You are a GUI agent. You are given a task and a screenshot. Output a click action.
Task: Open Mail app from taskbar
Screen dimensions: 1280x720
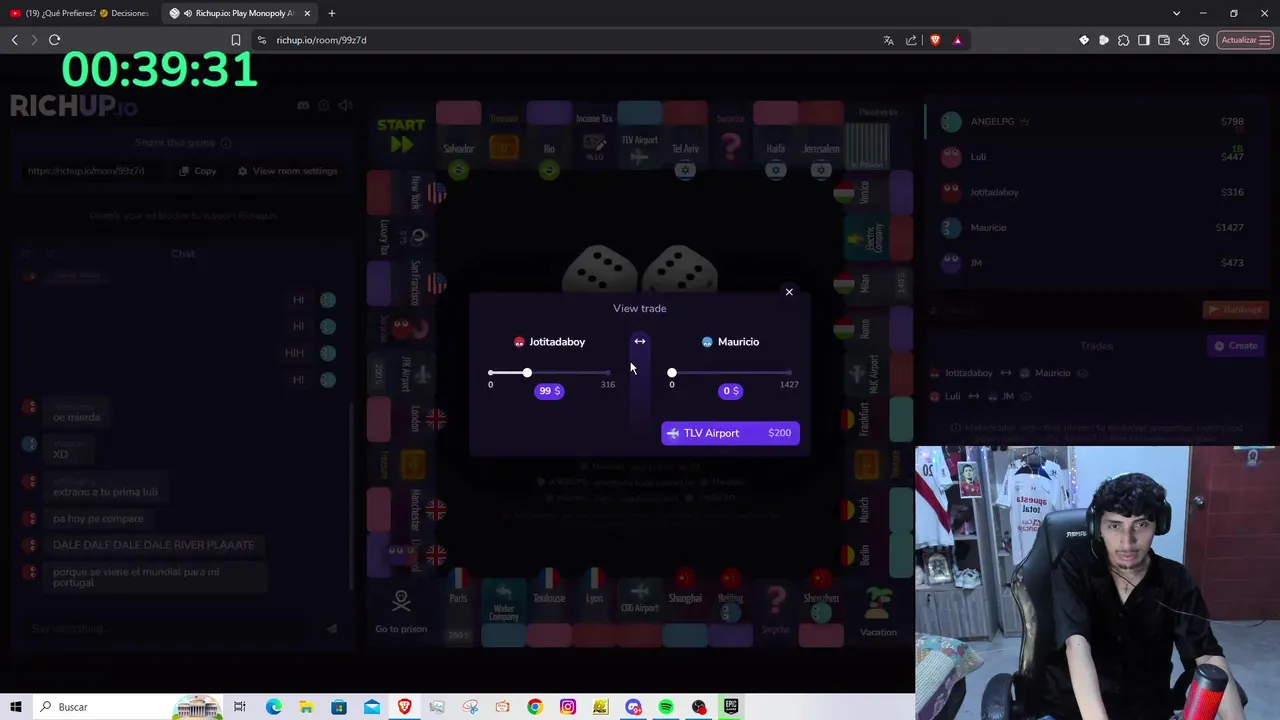[x=371, y=707]
